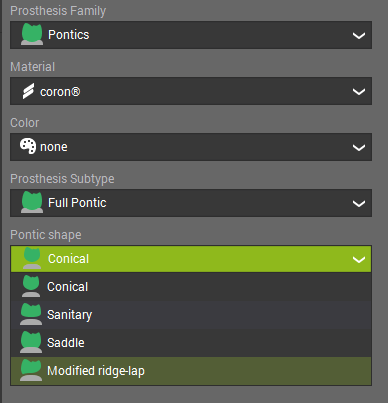Viewport: 388px width, 403px height.
Task: Select Conical from the shape list
Action: (191, 287)
